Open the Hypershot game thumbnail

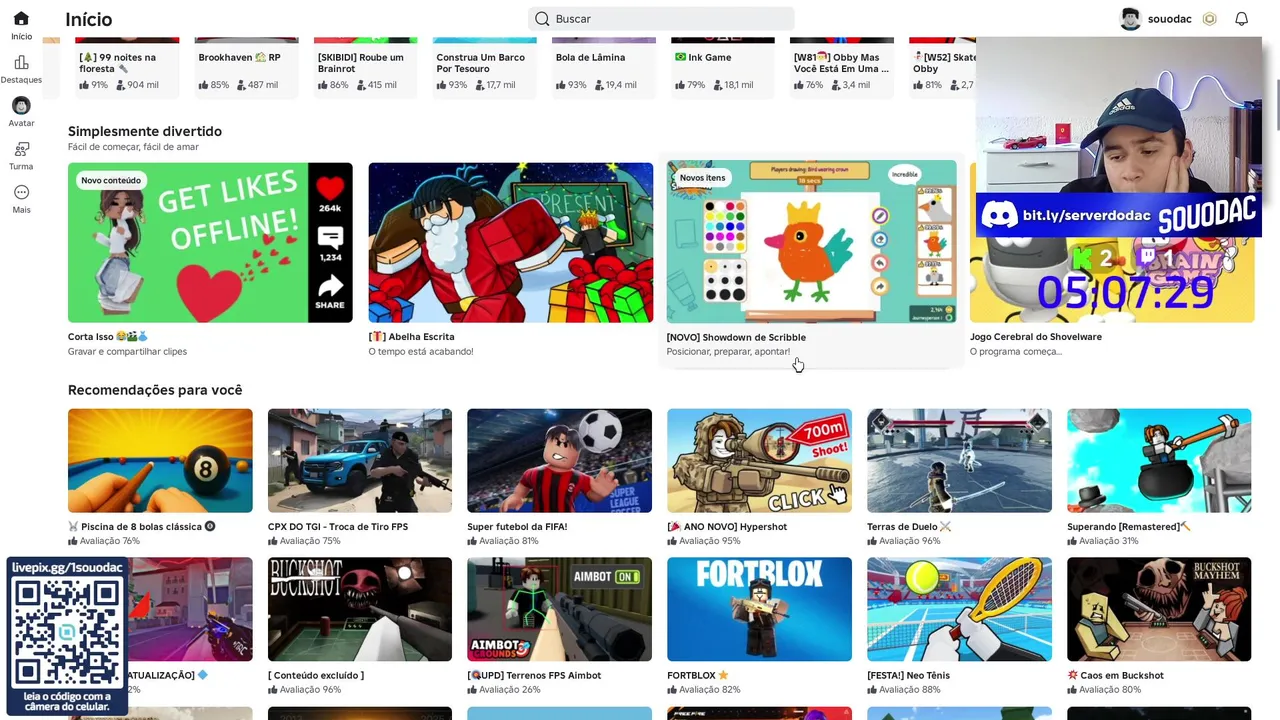(759, 460)
